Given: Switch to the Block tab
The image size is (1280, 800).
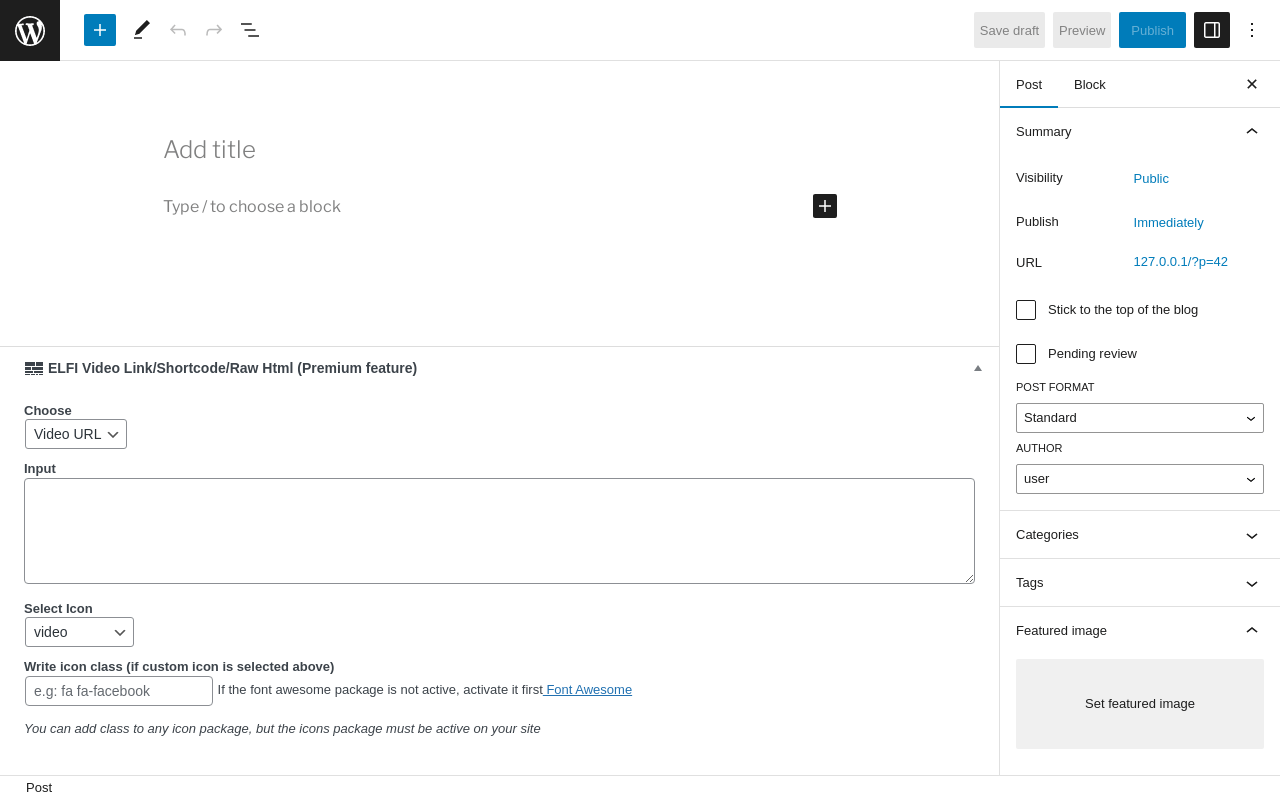Looking at the screenshot, I should (x=1090, y=84).
